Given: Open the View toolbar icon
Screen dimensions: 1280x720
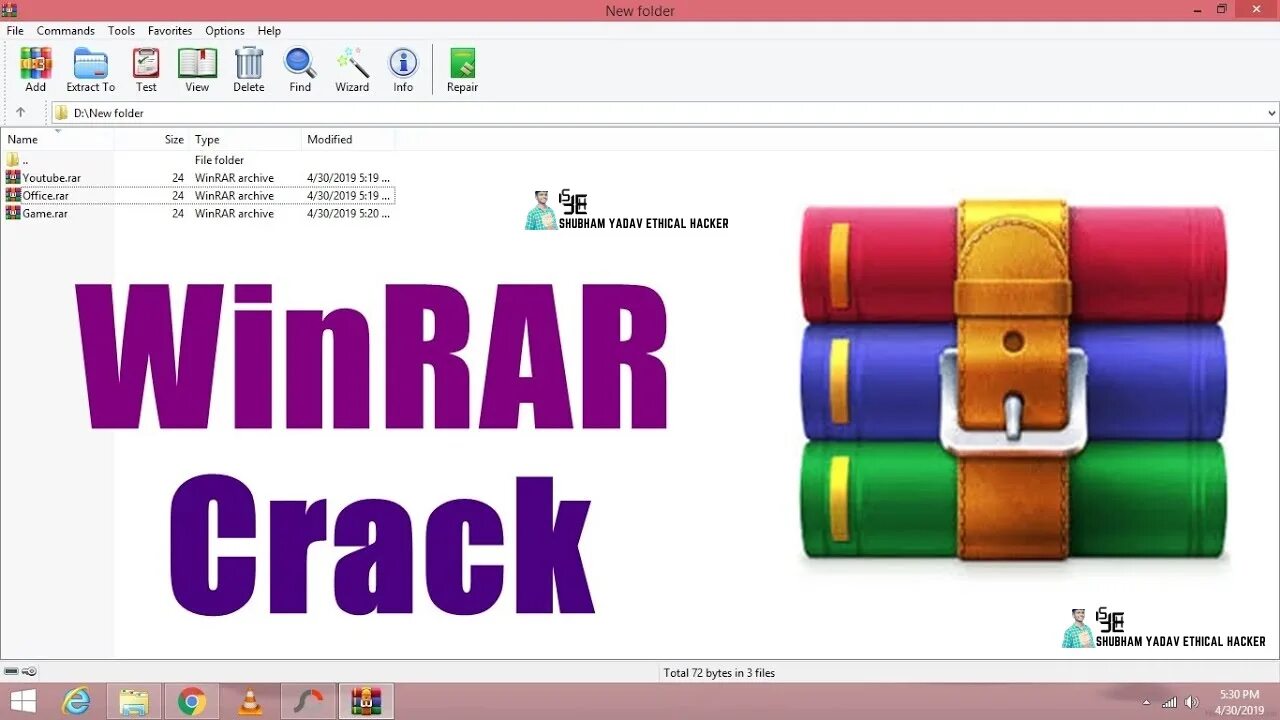Looking at the screenshot, I should tap(197, 63).
